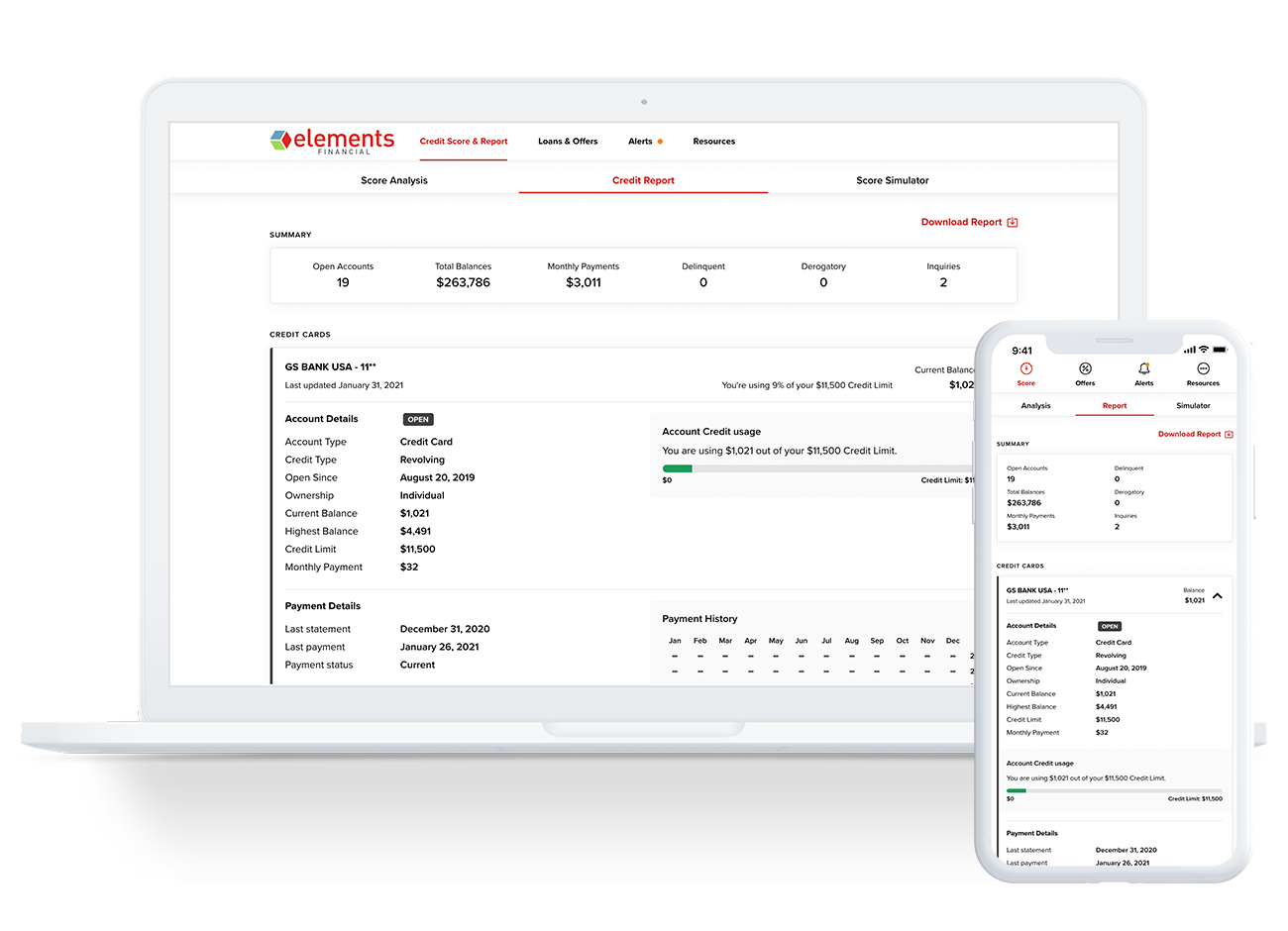Click the green credit usage bar on laptop
This screenshot has height=931, width=1288.
678,468
